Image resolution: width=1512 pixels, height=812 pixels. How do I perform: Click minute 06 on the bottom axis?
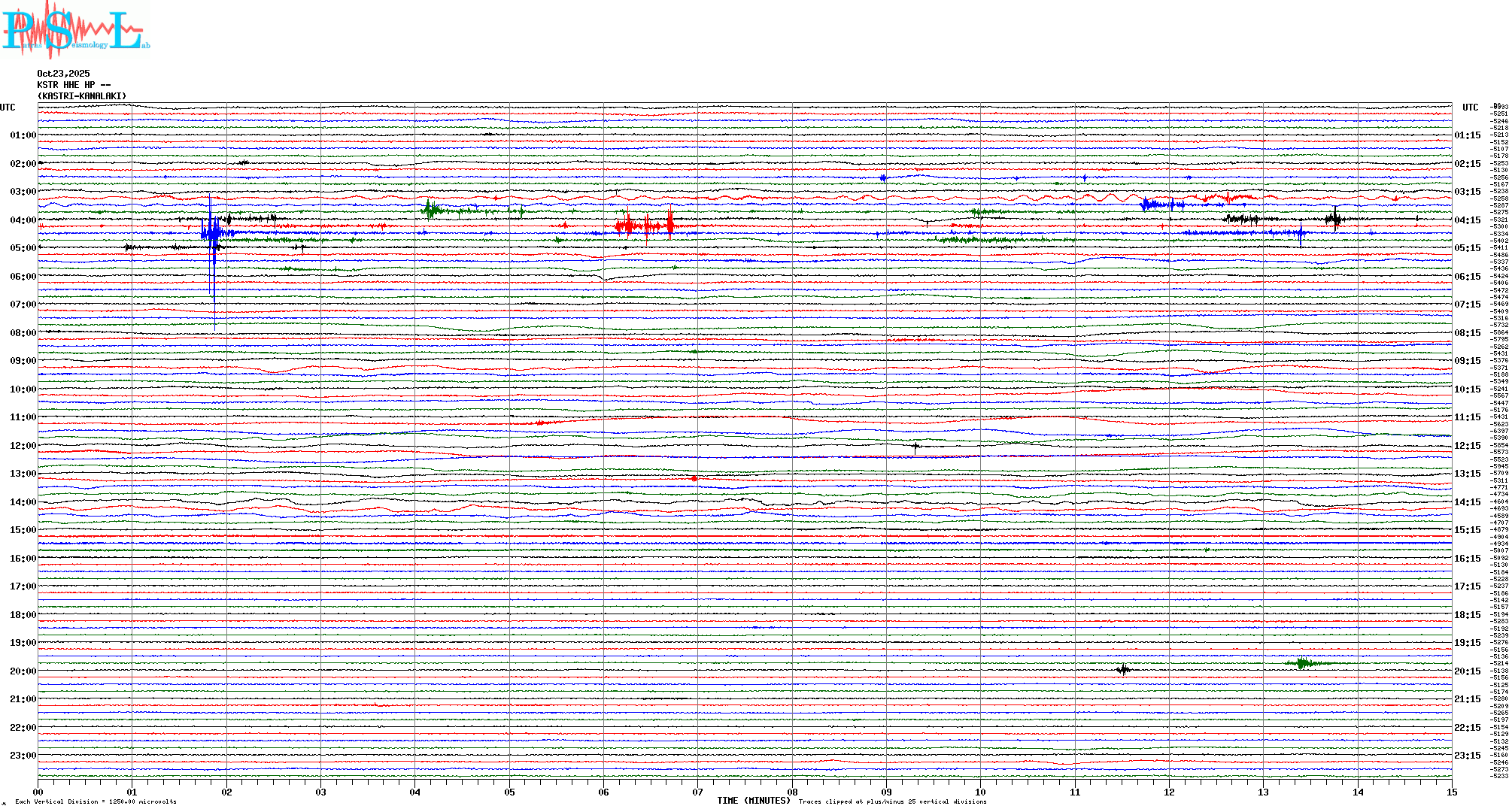pyautogui.click(x=603, y=792)
